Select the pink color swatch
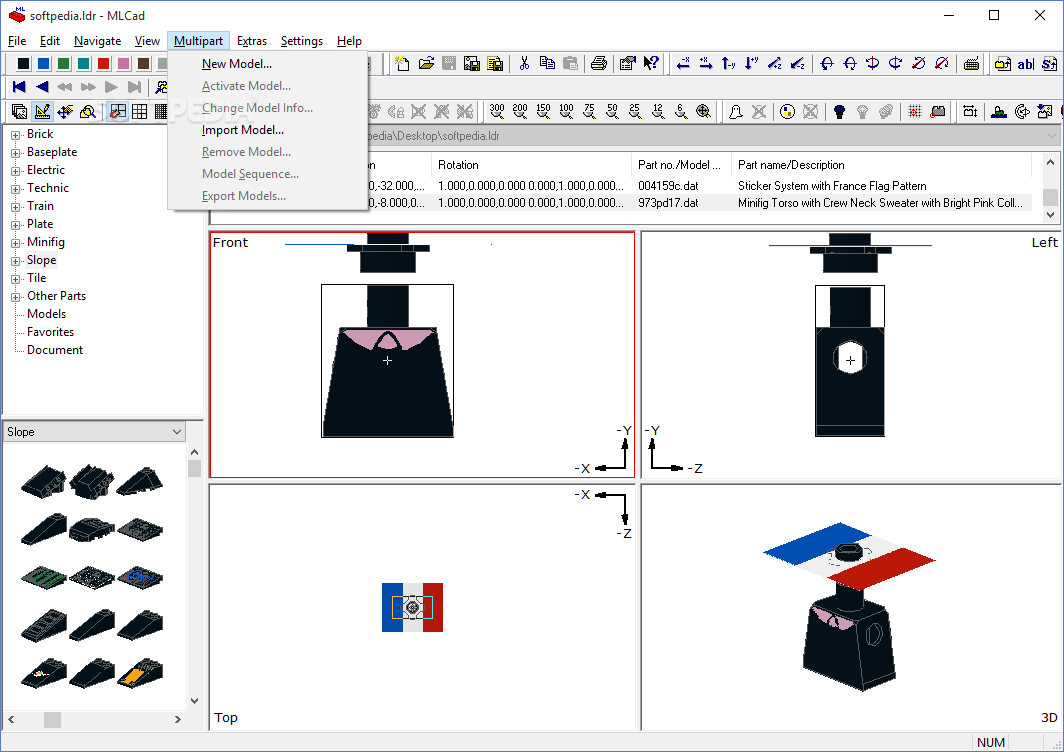This screenshot has width=1064, height=752. point(124,64)
